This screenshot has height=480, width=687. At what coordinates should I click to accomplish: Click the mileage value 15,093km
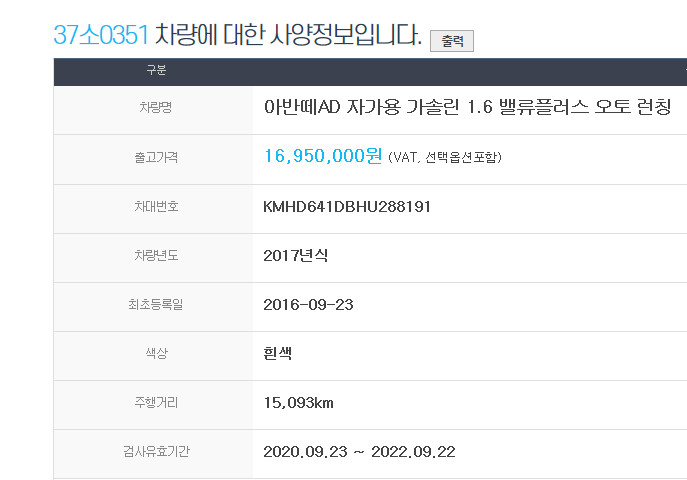(298, 402)
